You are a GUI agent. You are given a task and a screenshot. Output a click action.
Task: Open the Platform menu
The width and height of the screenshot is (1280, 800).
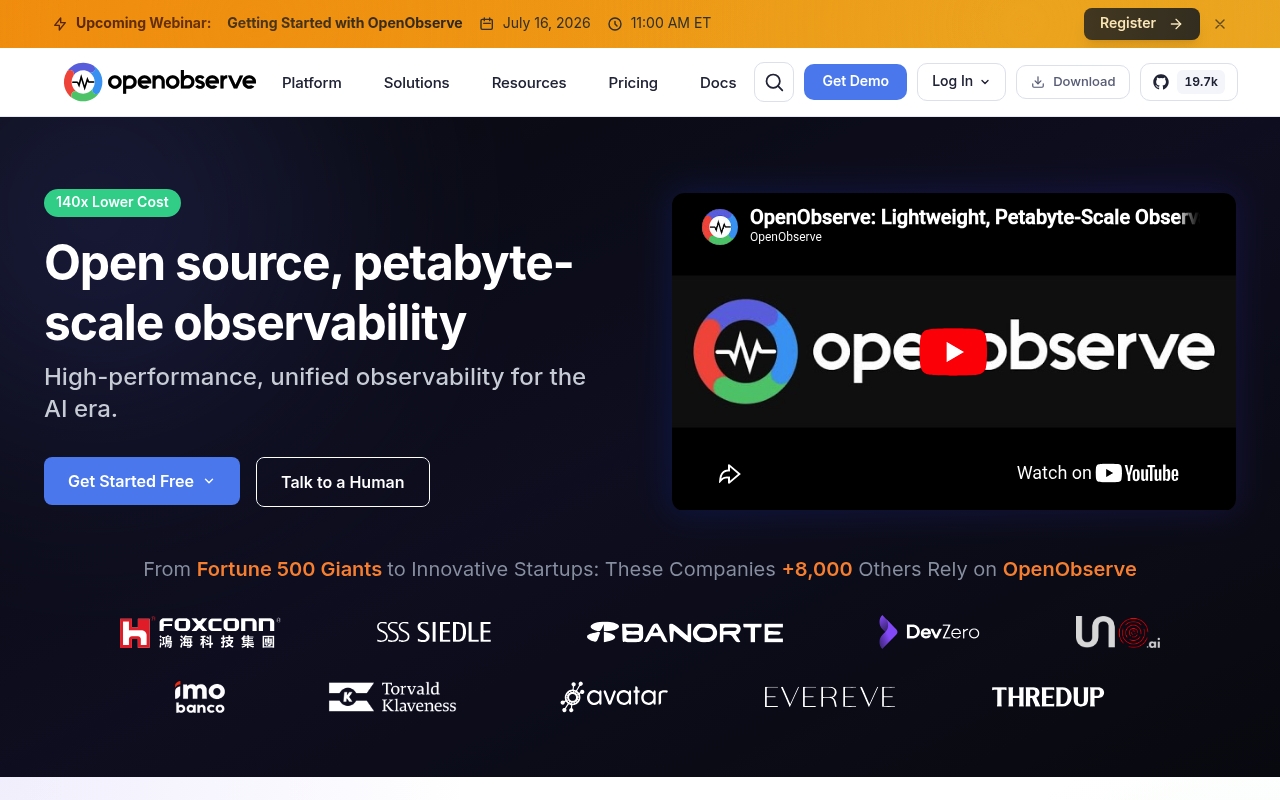click(x=312, y=83)
